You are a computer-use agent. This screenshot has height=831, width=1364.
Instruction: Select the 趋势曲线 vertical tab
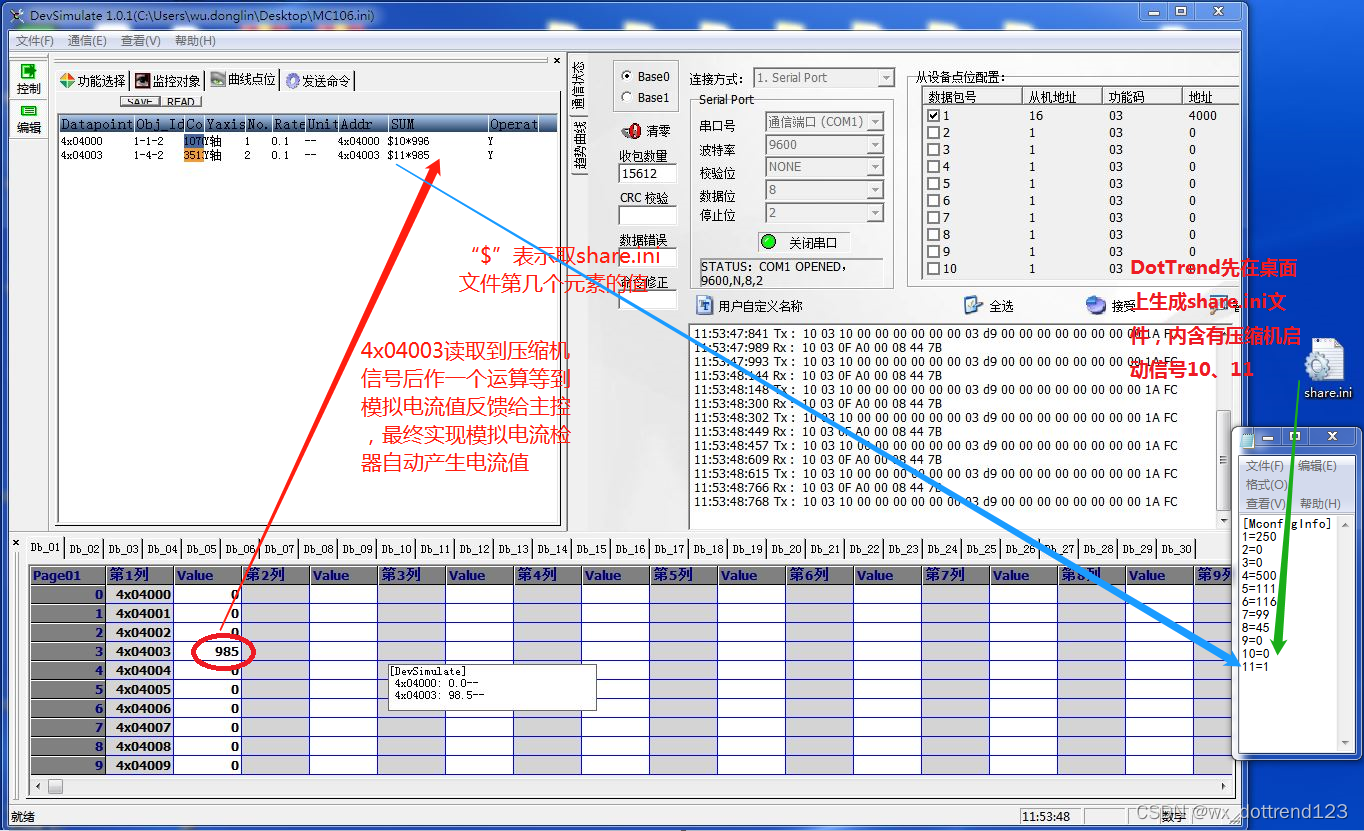pos(578,147)
